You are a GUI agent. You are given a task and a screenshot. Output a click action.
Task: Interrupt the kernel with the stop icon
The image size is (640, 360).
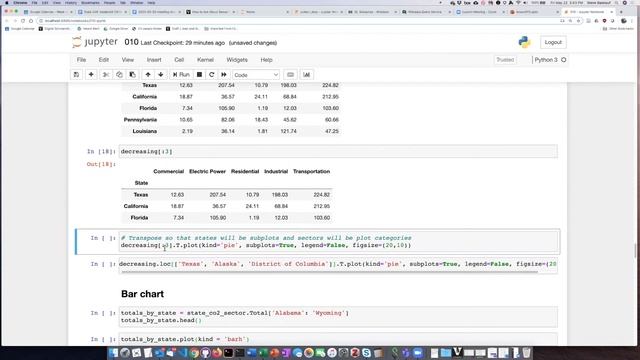199,75
